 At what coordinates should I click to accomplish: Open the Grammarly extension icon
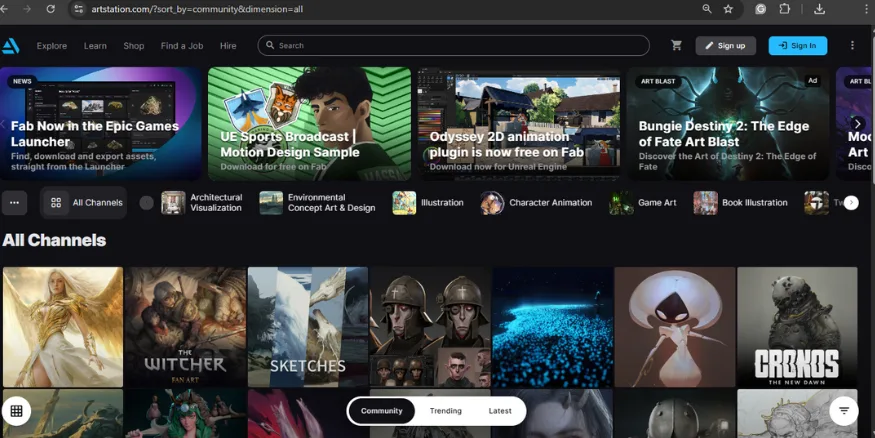(760, 9)
